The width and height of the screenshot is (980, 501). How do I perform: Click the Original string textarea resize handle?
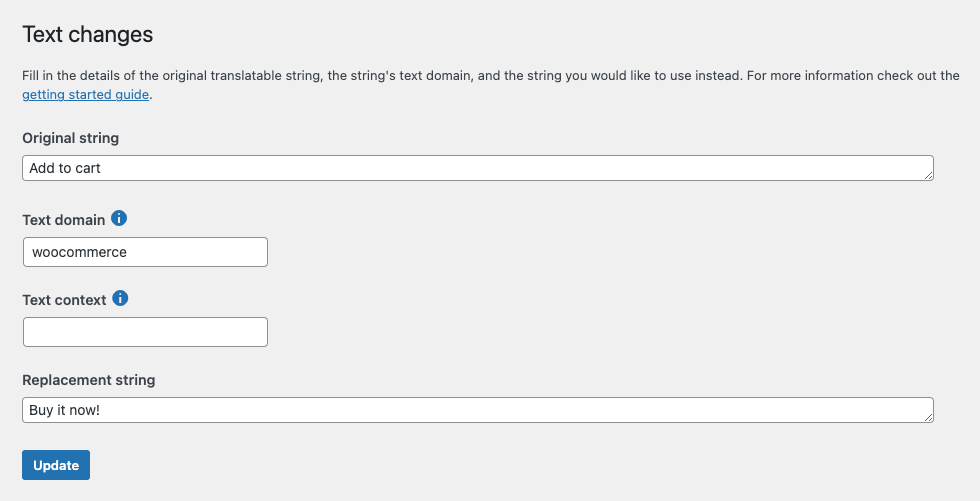[928, 175]
